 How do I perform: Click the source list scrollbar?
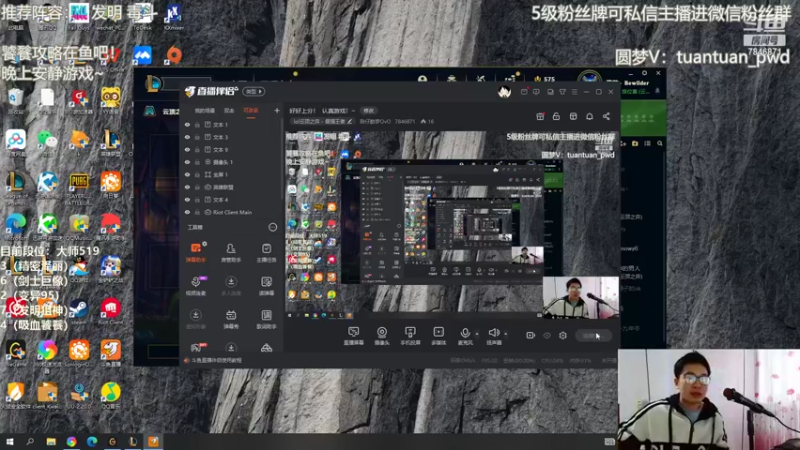click(282, 159)
